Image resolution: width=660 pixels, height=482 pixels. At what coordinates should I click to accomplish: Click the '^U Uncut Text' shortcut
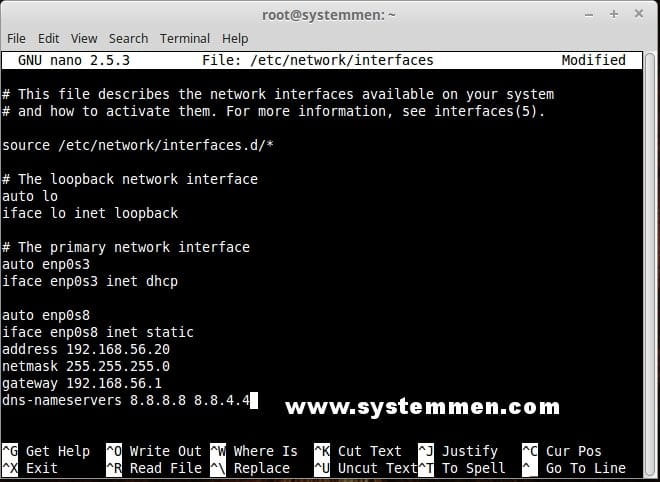point(366,468)
